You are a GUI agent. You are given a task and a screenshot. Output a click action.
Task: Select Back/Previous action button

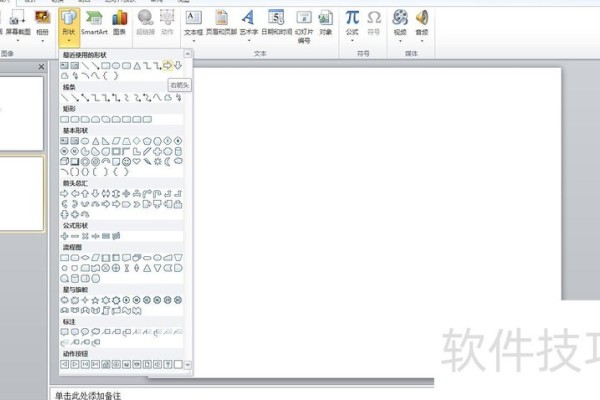64,364
